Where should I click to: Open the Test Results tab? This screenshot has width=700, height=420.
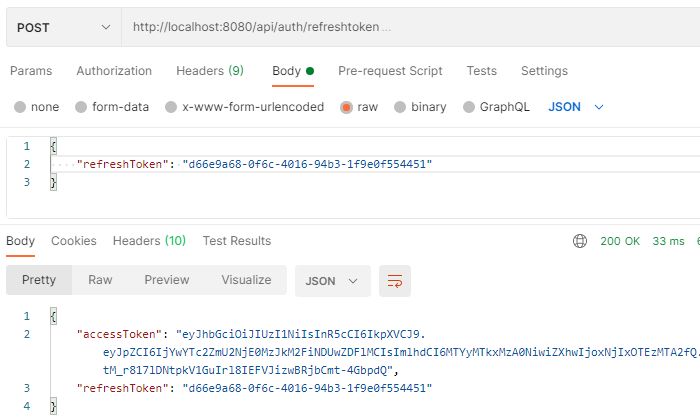[237, 241]
